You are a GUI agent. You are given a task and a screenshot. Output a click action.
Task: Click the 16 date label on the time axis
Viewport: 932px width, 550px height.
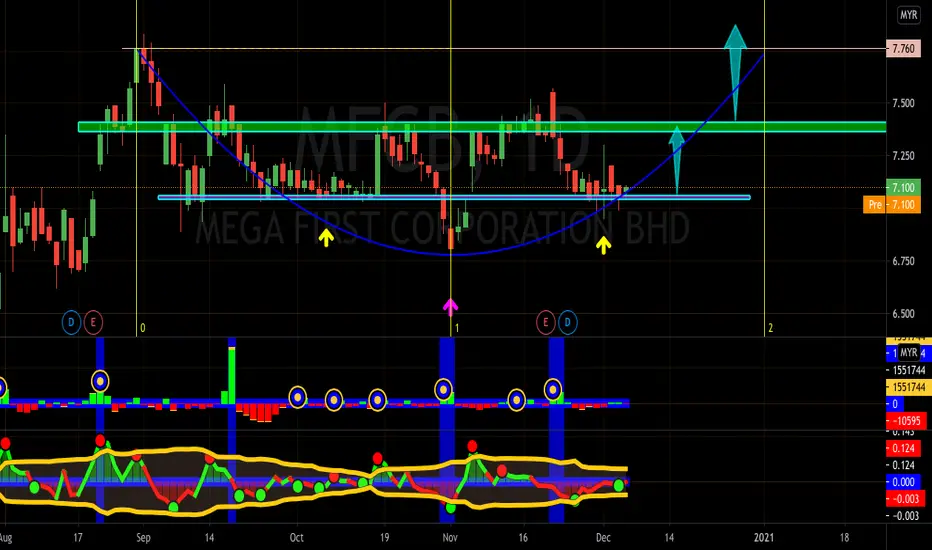[x=523, y=538]
